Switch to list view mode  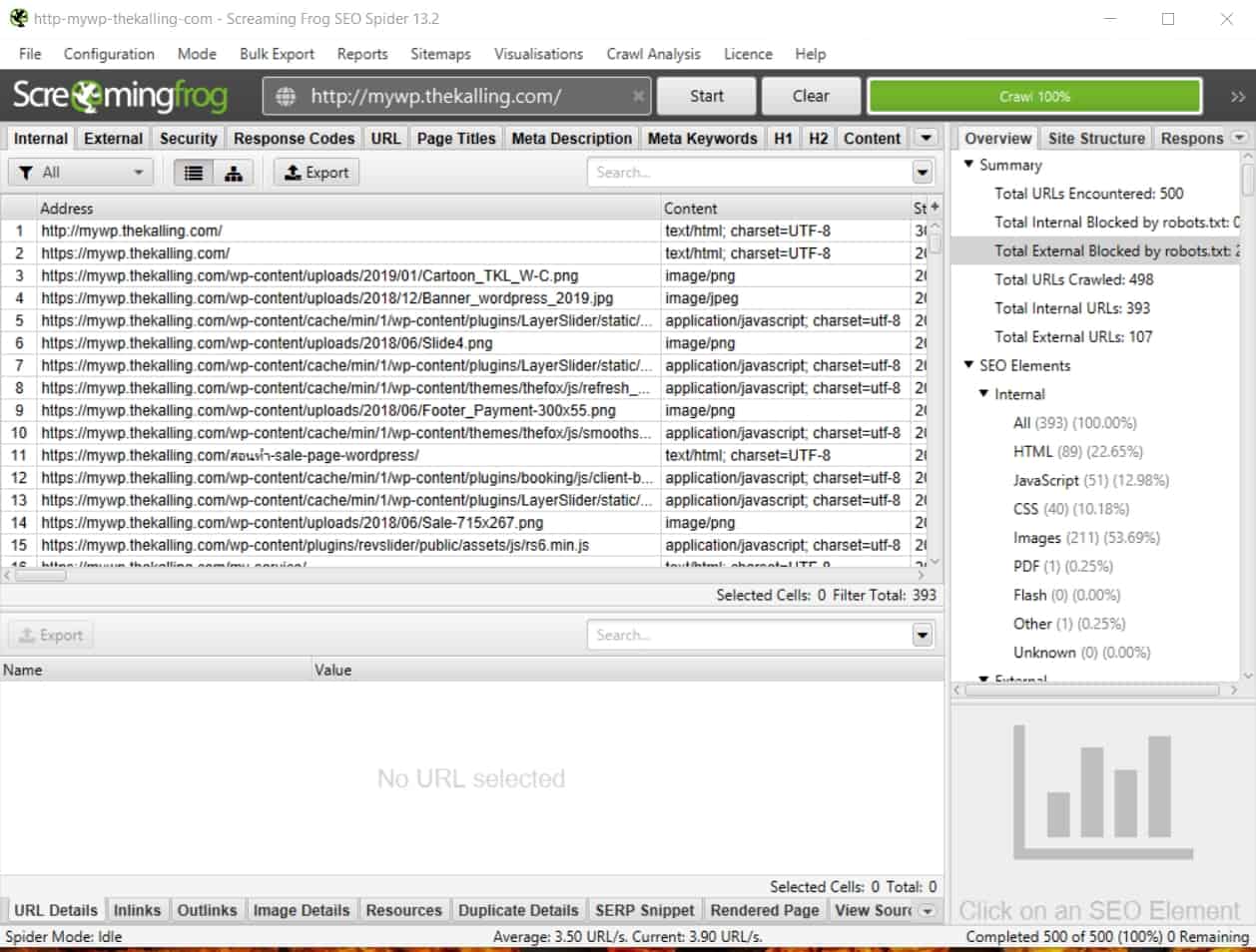click(x=194, y=173)
